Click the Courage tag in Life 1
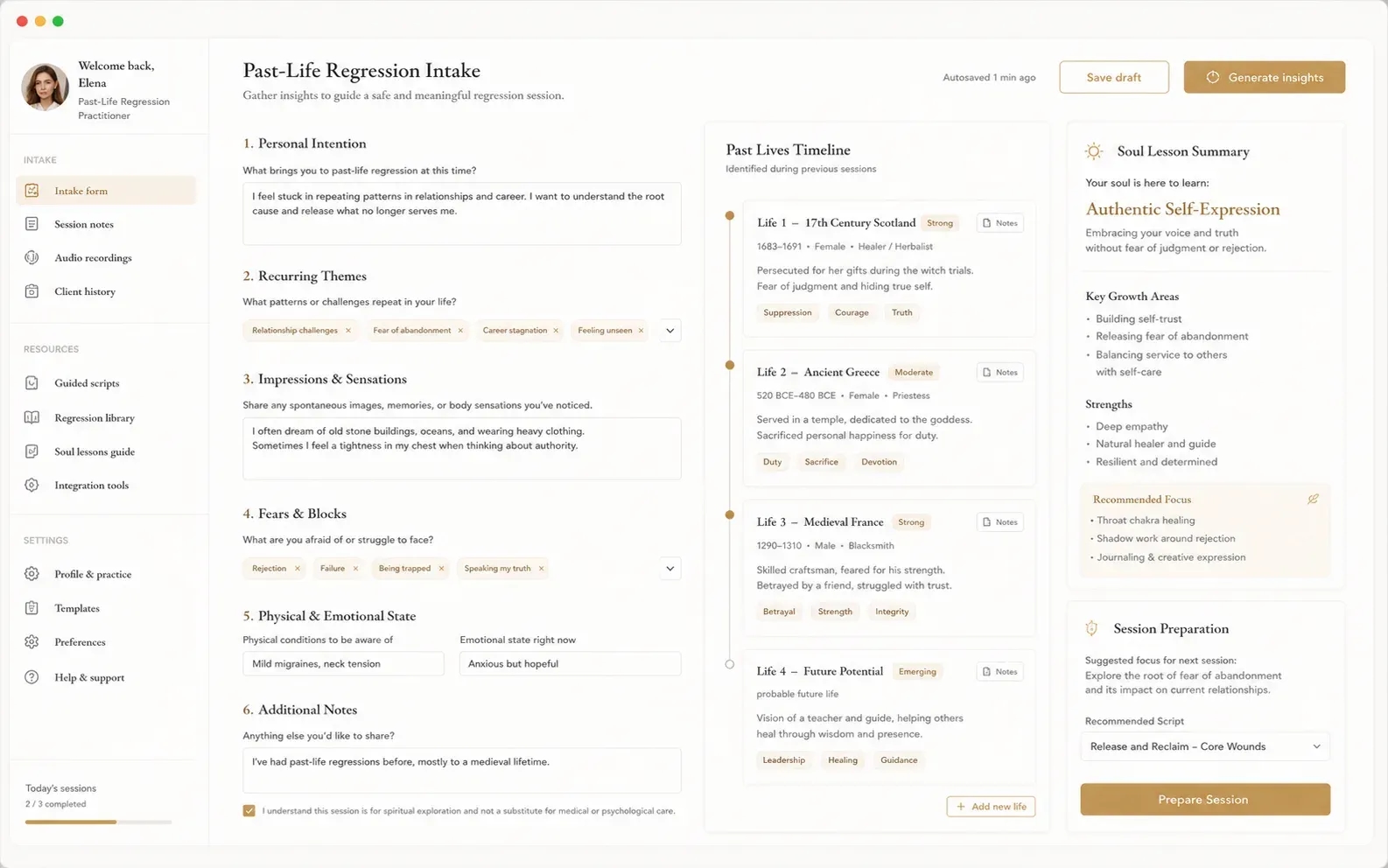Image resolution: width=1388 pixels, height=868 pixels. (x=852, y=312)
